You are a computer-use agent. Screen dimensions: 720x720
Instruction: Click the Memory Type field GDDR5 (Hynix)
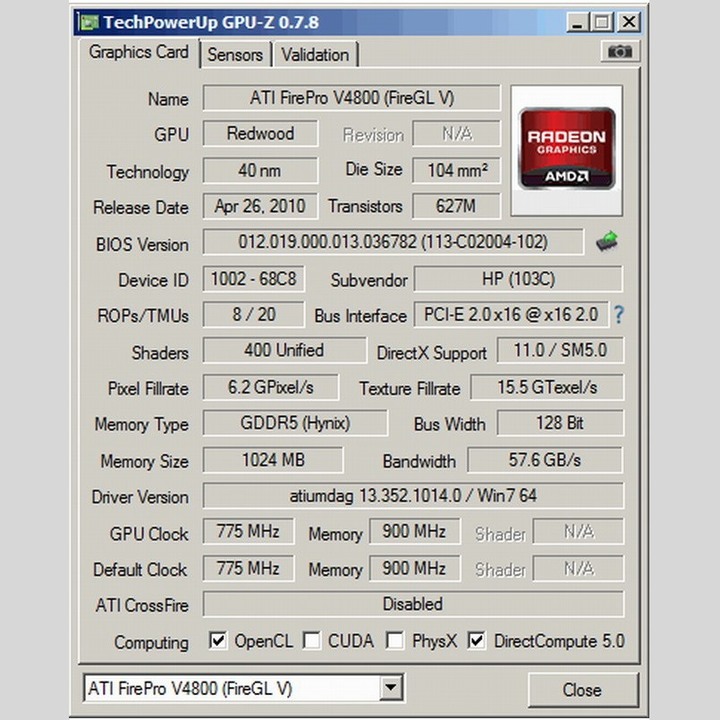pos(295,423)
